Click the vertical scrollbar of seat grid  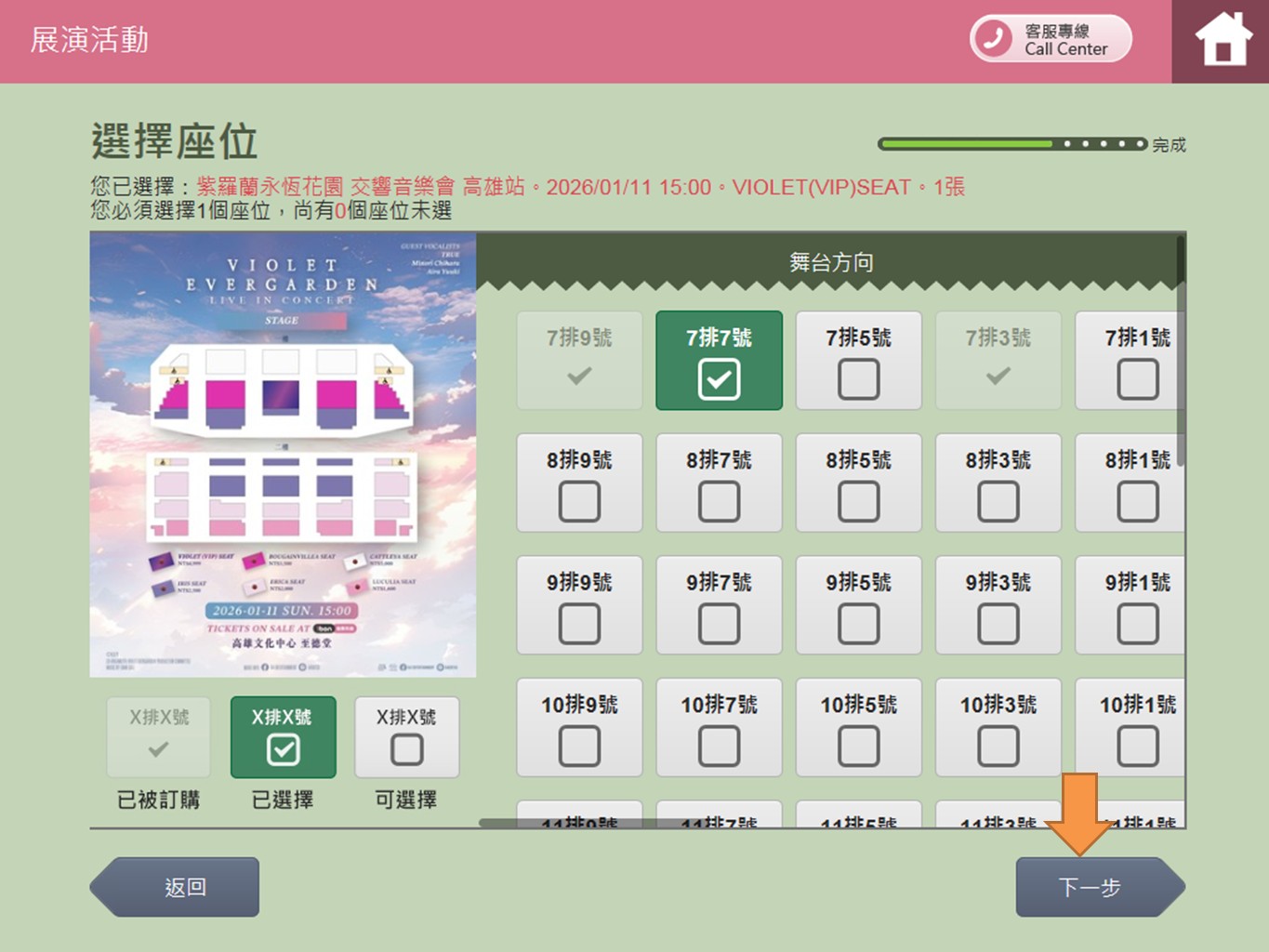1180,353
